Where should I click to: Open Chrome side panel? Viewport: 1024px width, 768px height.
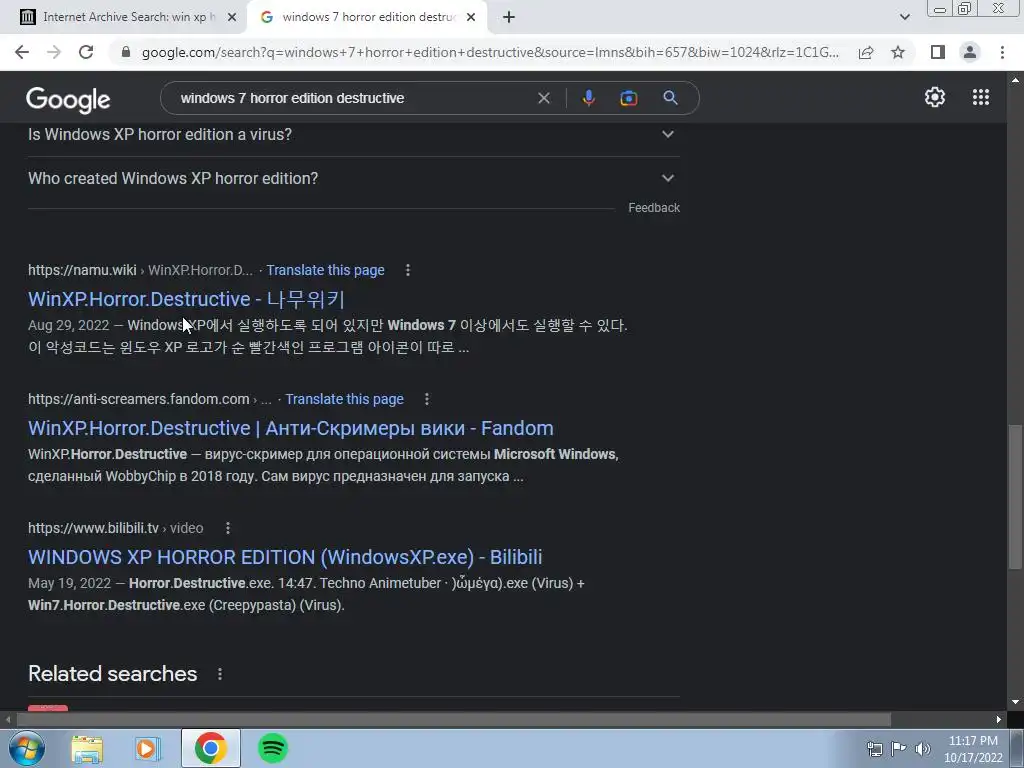click(x=938, y=52)
